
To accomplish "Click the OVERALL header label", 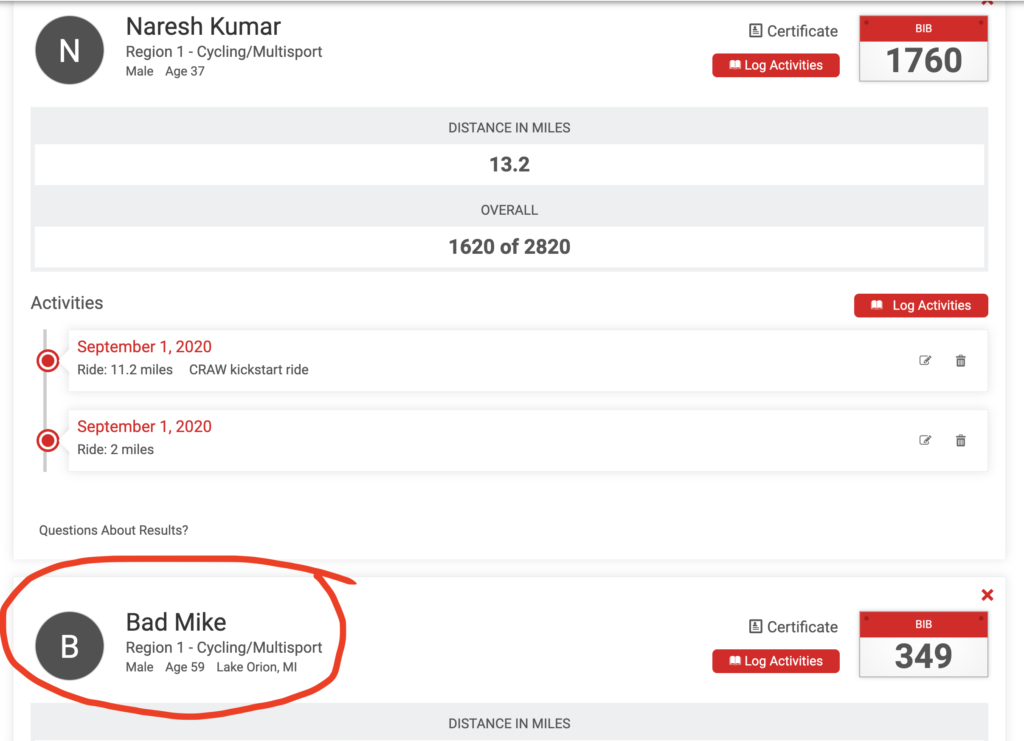I will [509, 210].
